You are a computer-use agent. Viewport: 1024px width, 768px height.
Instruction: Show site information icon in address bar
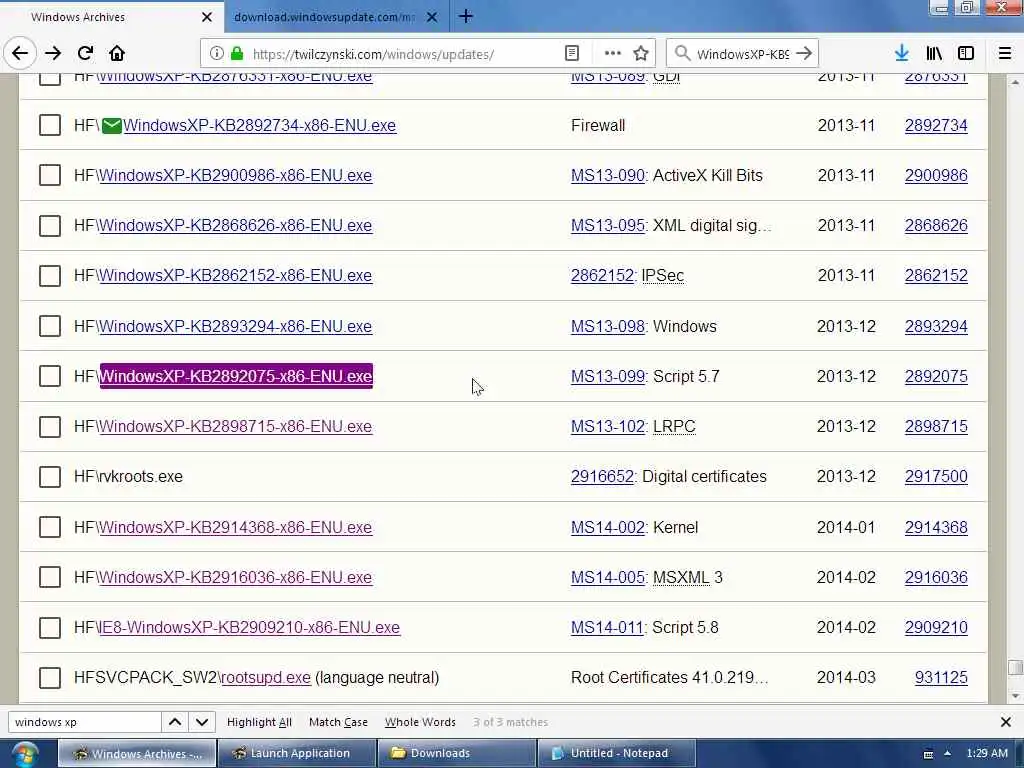(x=216, y=54)
